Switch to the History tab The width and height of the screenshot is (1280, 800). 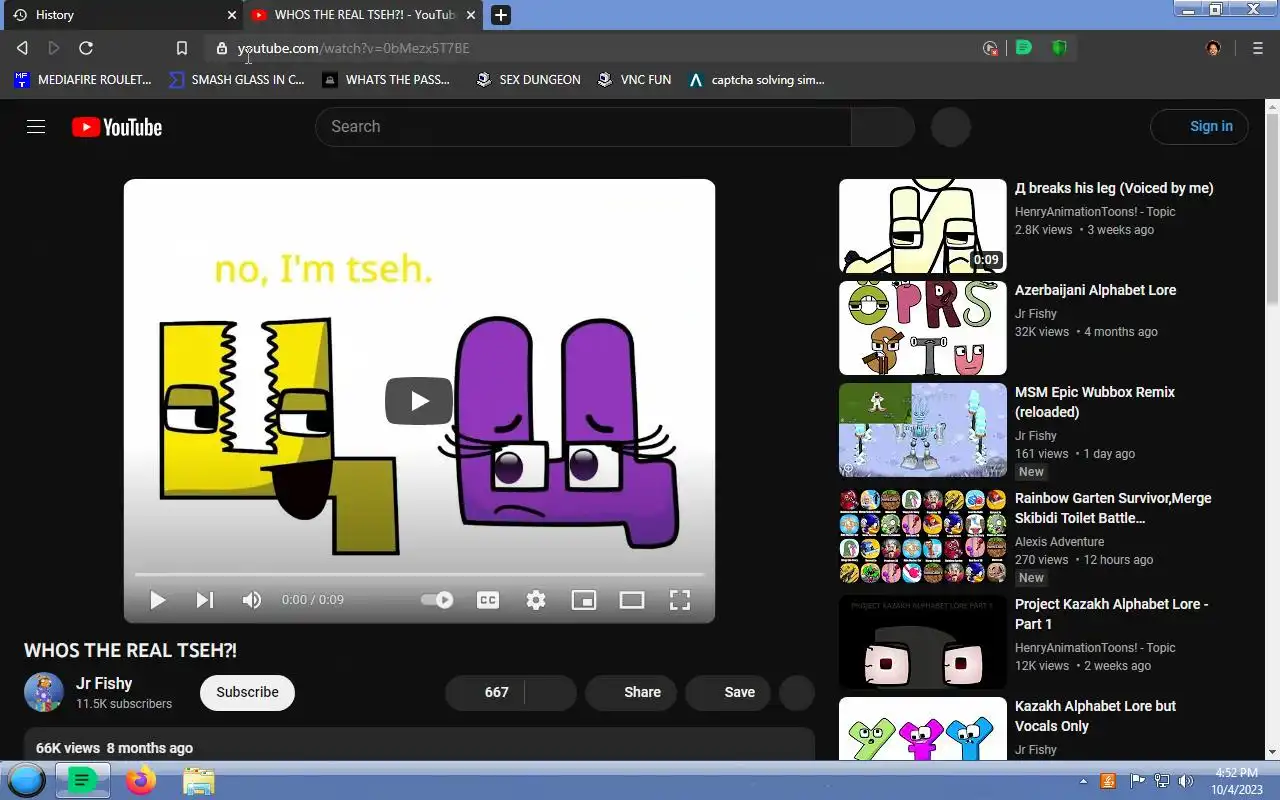(122, 15)
